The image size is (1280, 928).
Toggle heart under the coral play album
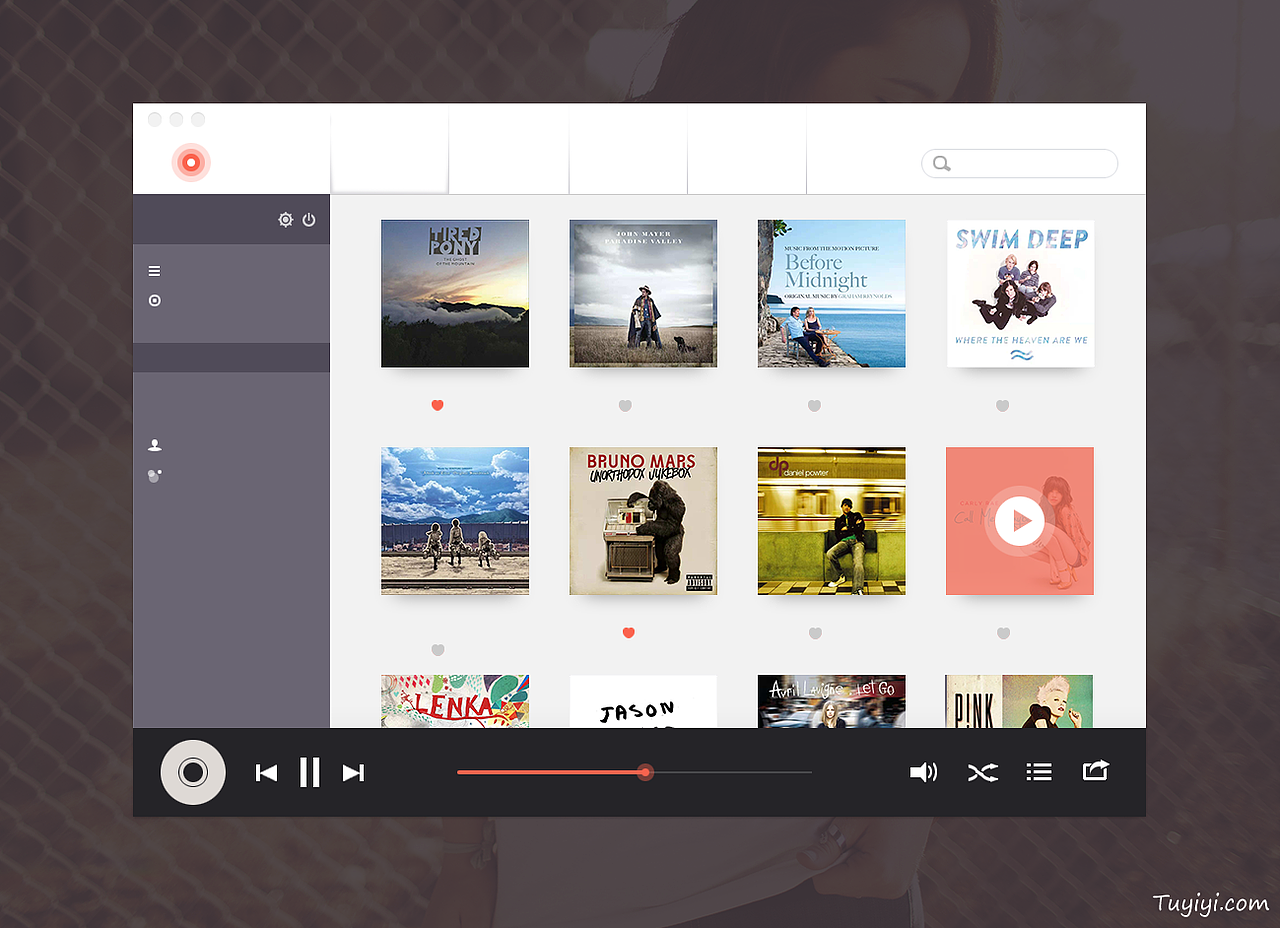tap(1003, 633)
